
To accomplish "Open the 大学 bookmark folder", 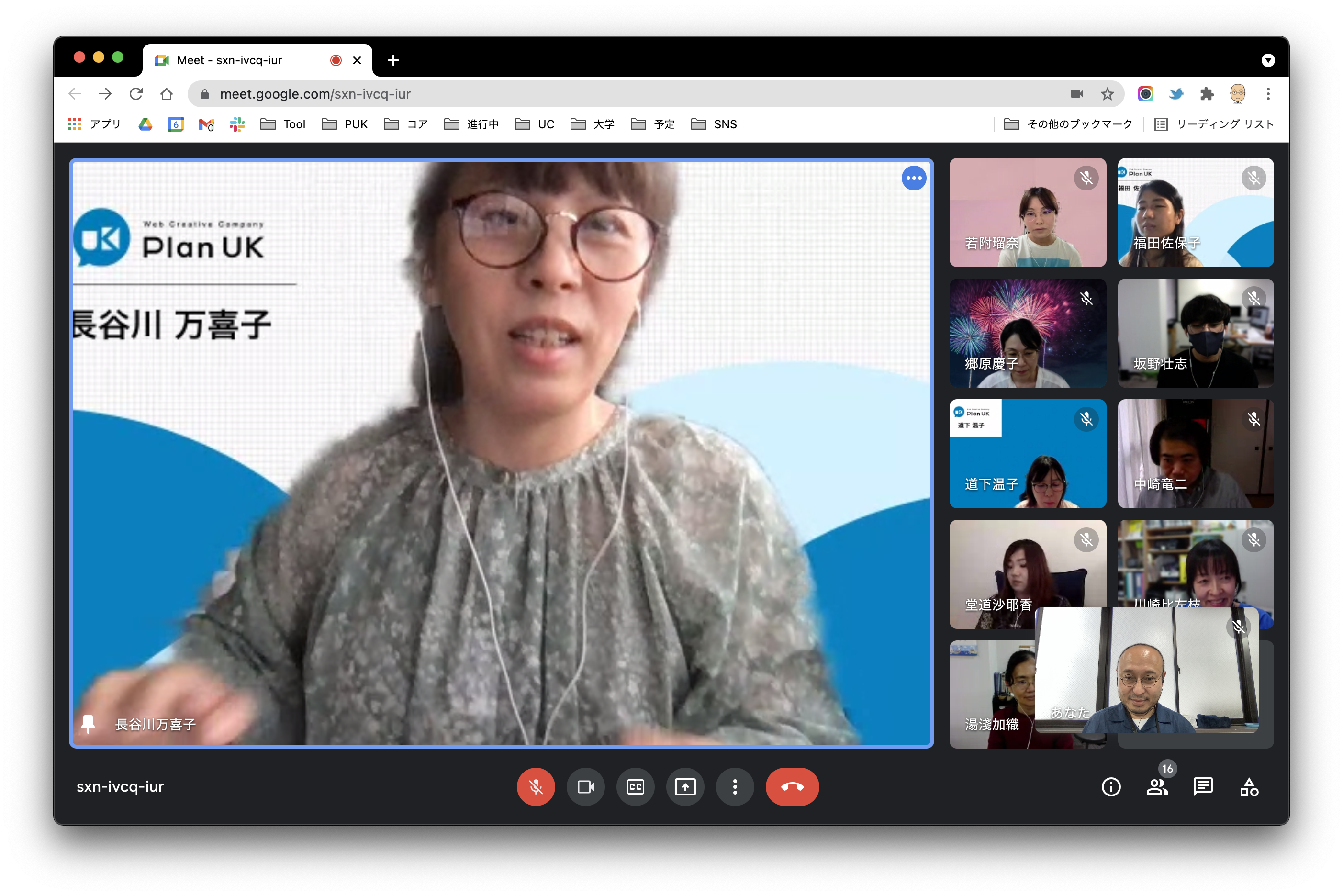I will coord(593,124).
